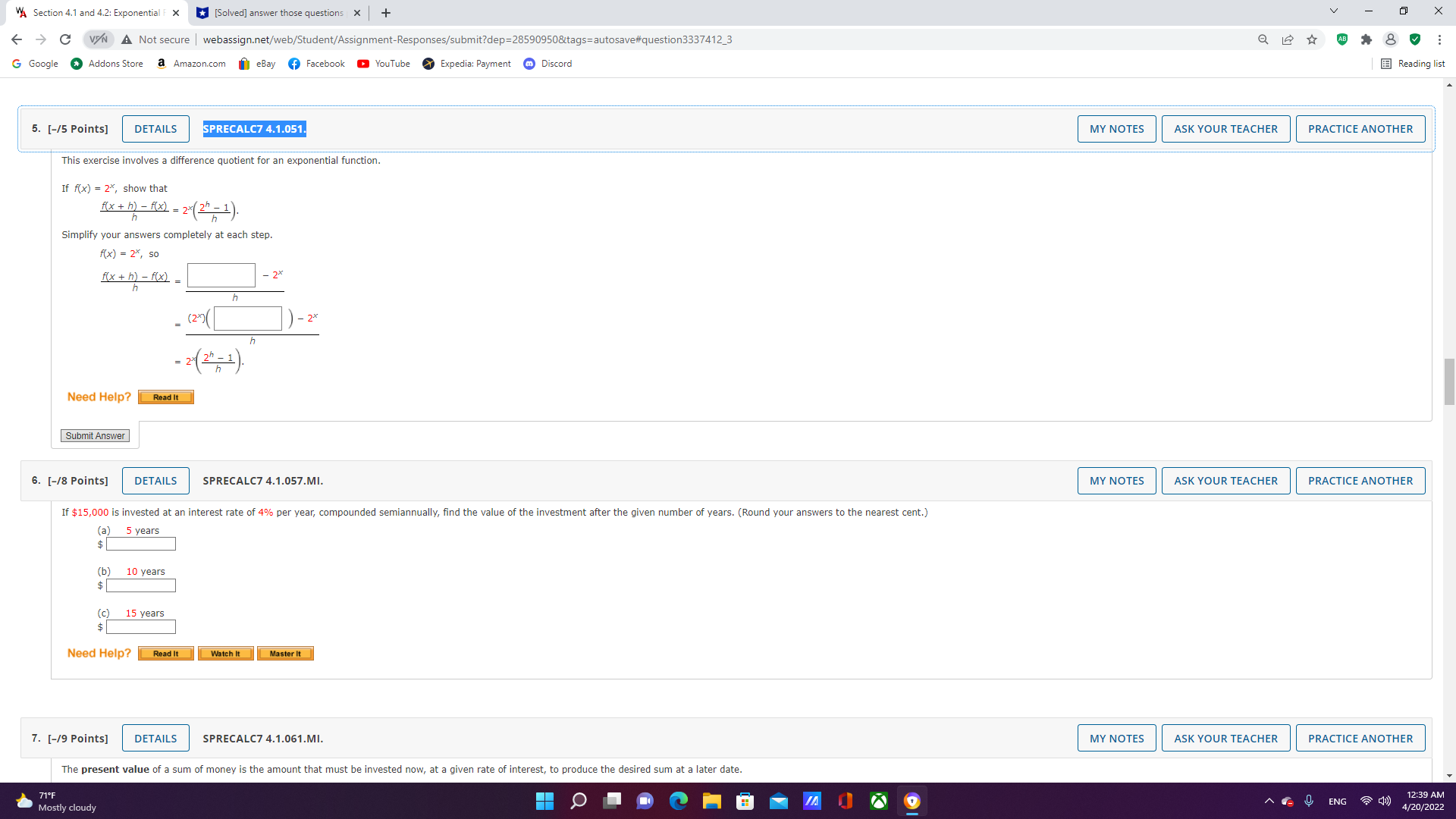Viewport: 1456px width, 819px height.
Task: Open the Reading list
Action: point(1414,64)
